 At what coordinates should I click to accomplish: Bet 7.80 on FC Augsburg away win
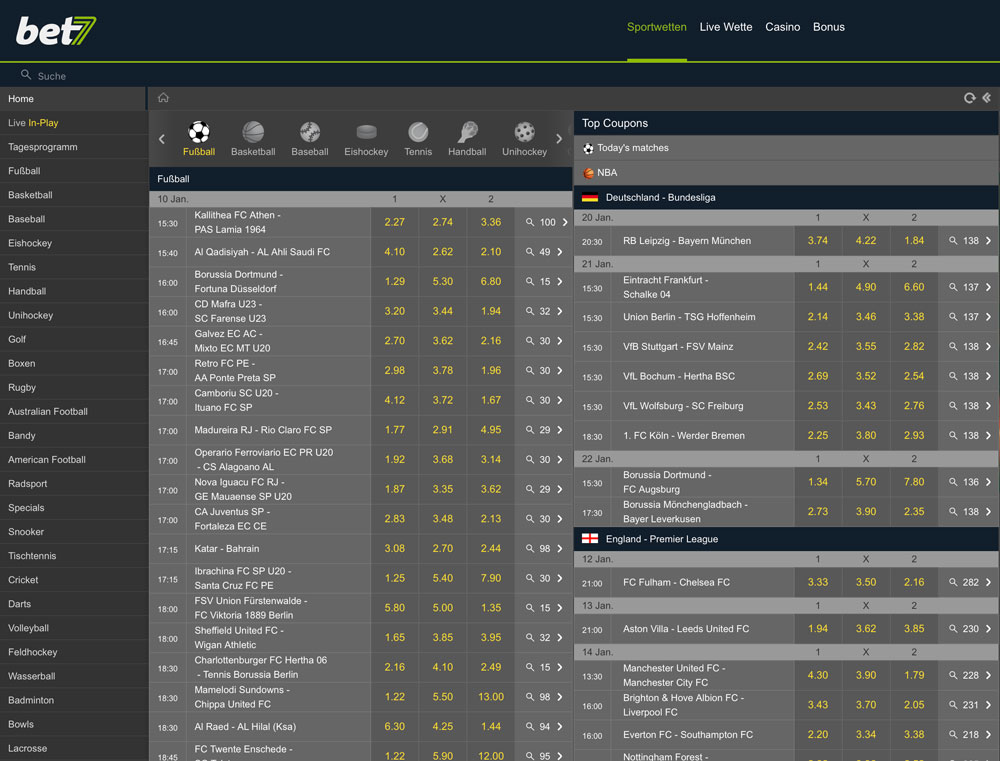click(x=914, y=482)
